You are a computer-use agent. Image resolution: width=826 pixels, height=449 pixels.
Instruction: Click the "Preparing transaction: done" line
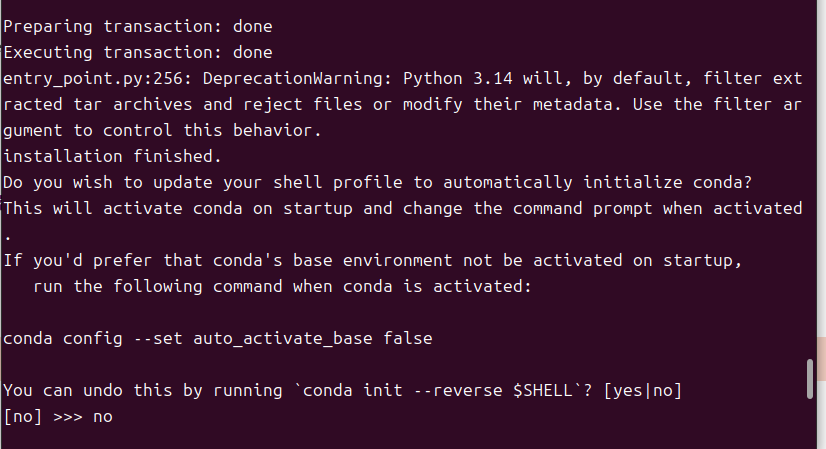tap(137, 26)
